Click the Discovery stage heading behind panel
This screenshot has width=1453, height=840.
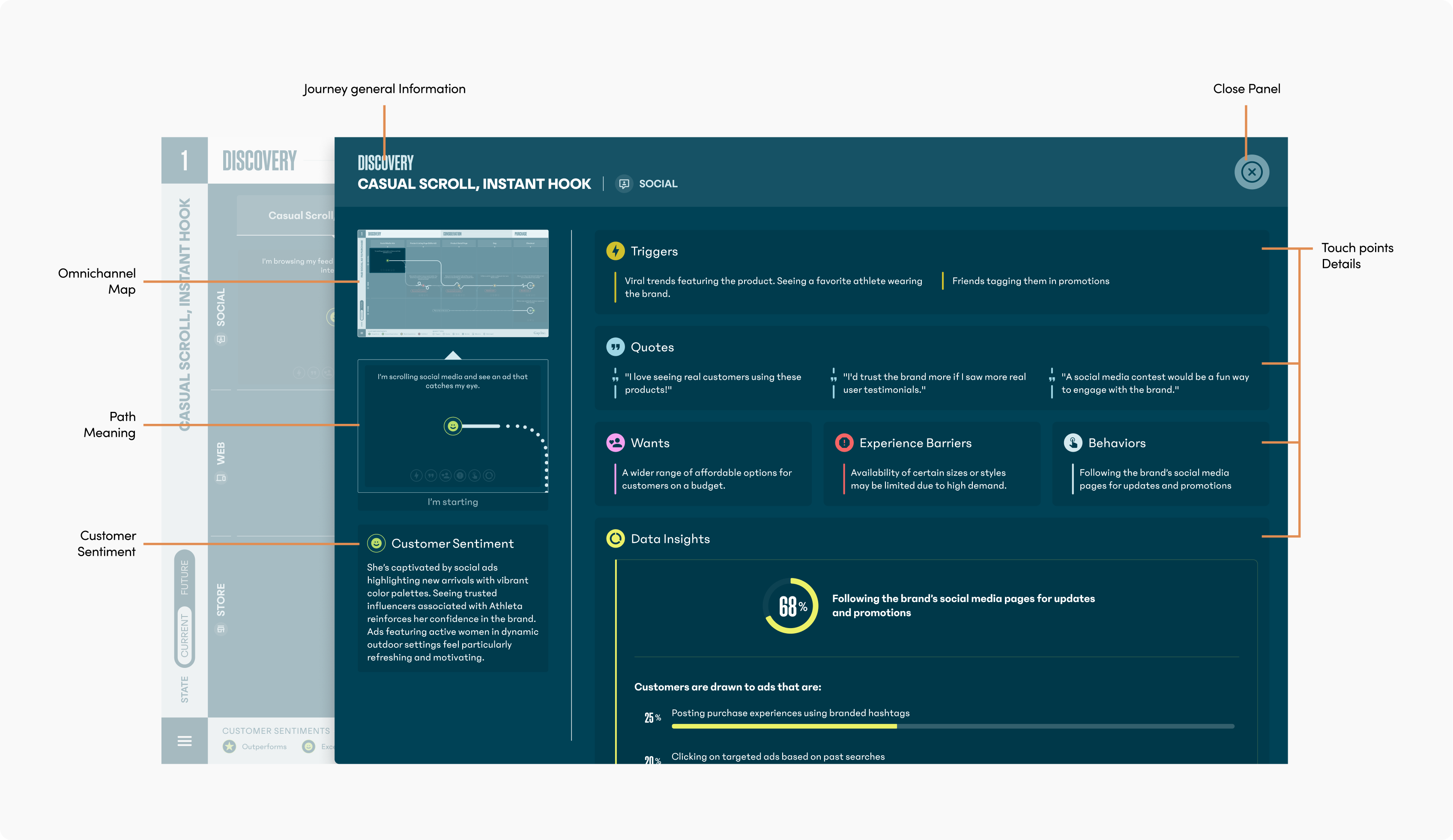tap(260, 161)
